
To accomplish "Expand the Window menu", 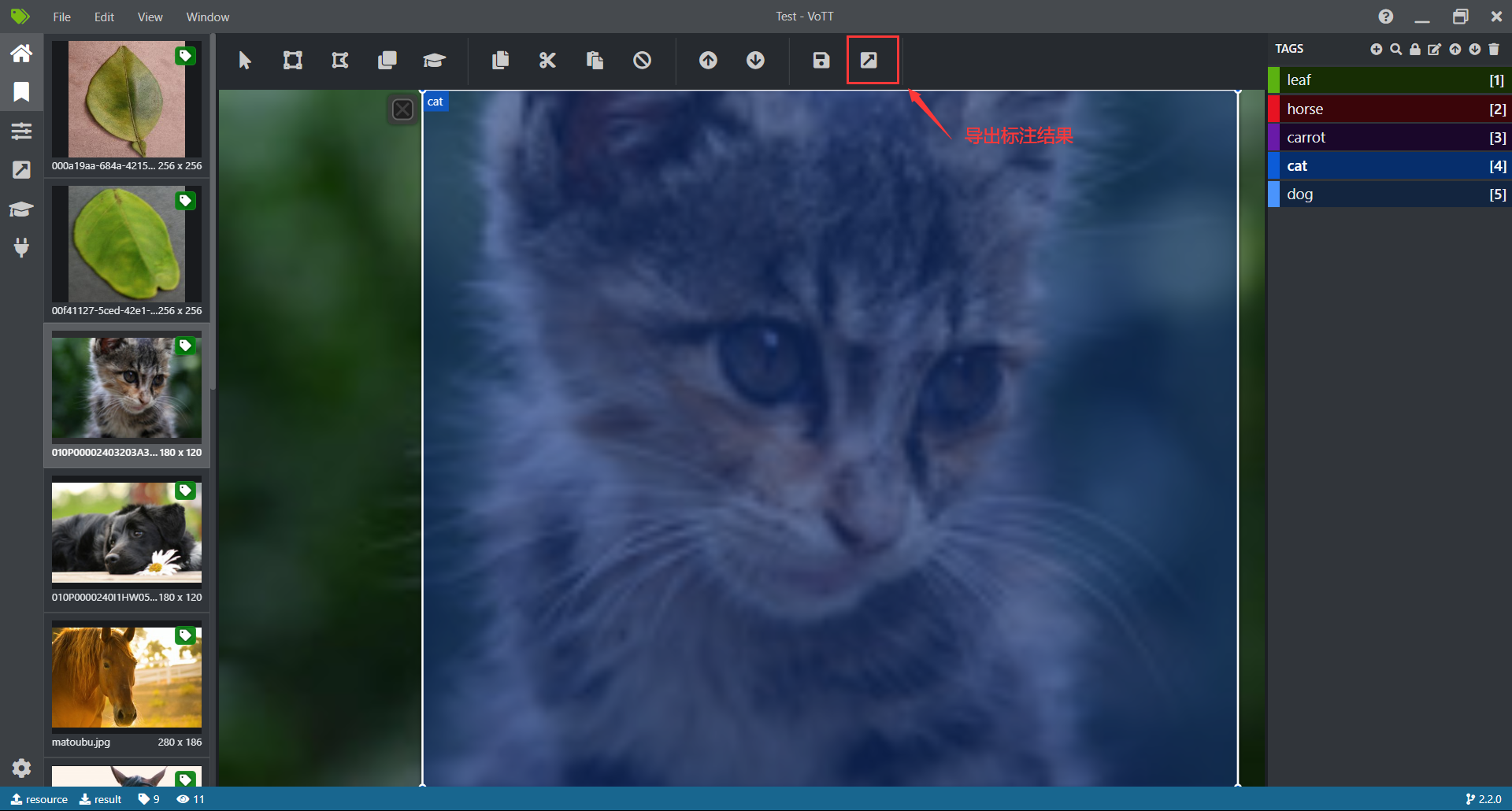I will click(206, 17).
